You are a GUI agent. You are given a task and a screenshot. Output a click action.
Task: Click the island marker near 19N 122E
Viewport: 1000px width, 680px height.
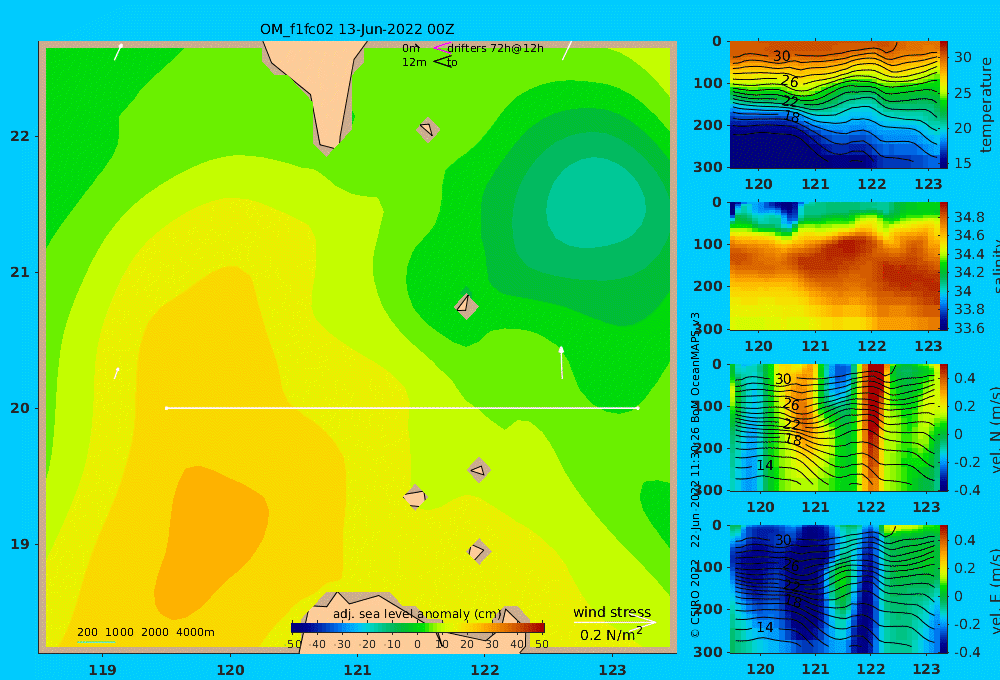[479, 551]
